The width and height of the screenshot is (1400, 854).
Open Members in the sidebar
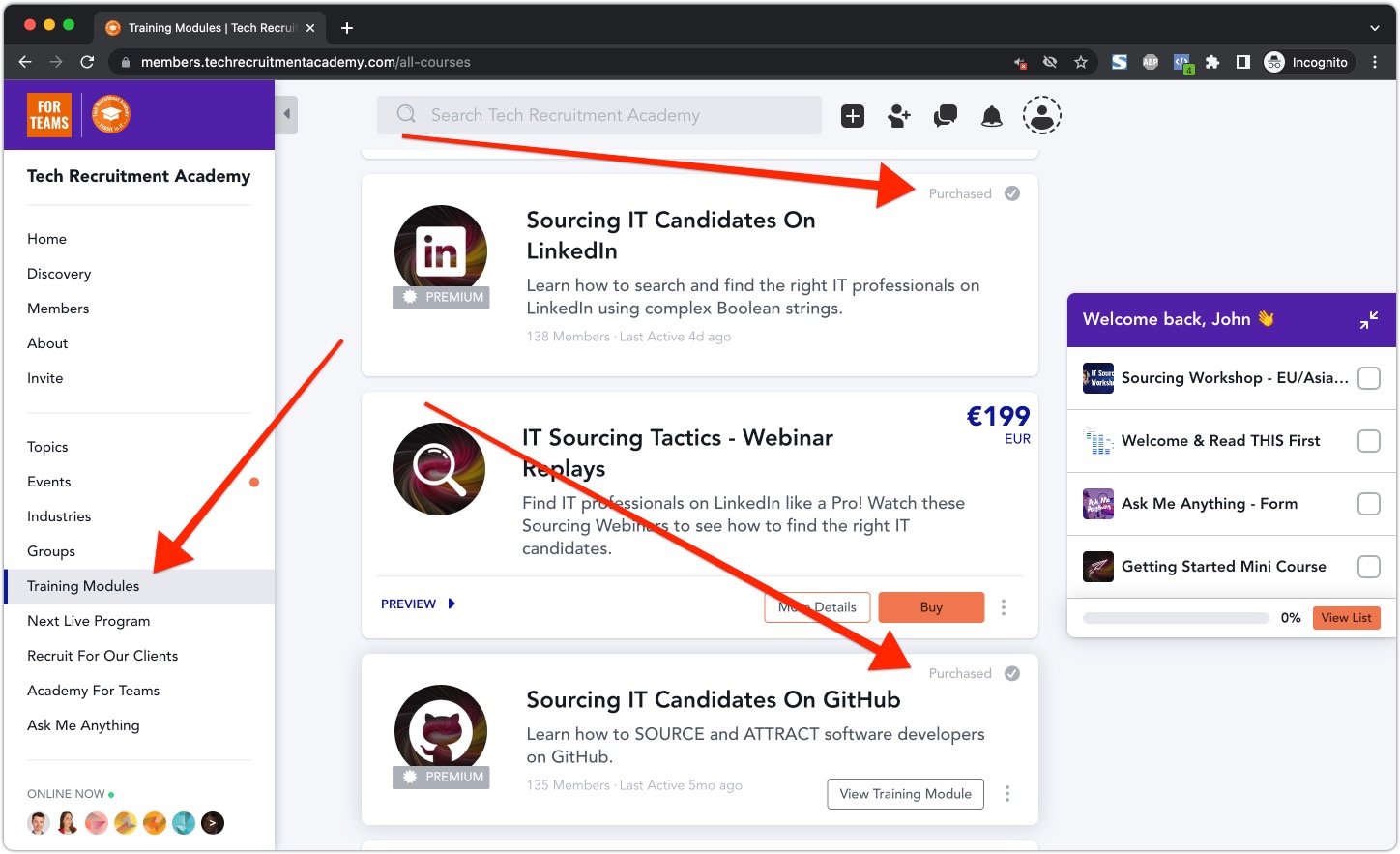pyautogui.click(x=58, y=309)
